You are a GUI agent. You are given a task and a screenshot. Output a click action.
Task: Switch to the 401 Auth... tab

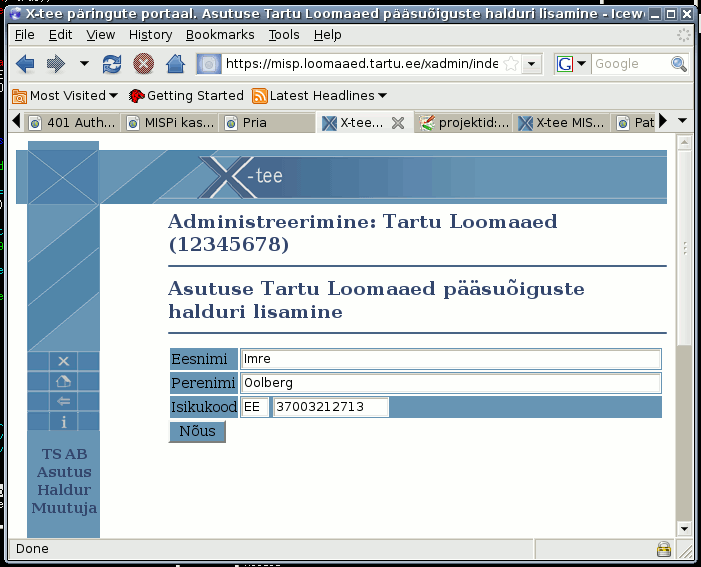point(73,123)
